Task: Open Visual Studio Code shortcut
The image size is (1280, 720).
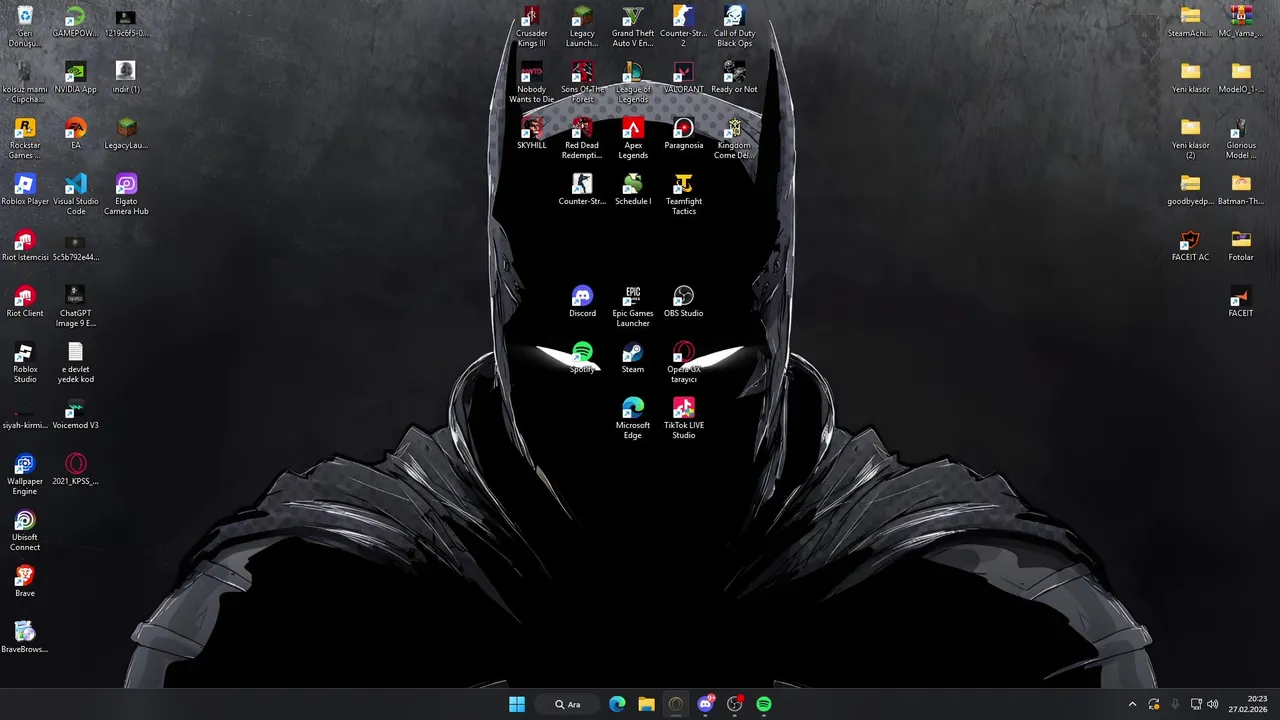Action: click(75, 195)
